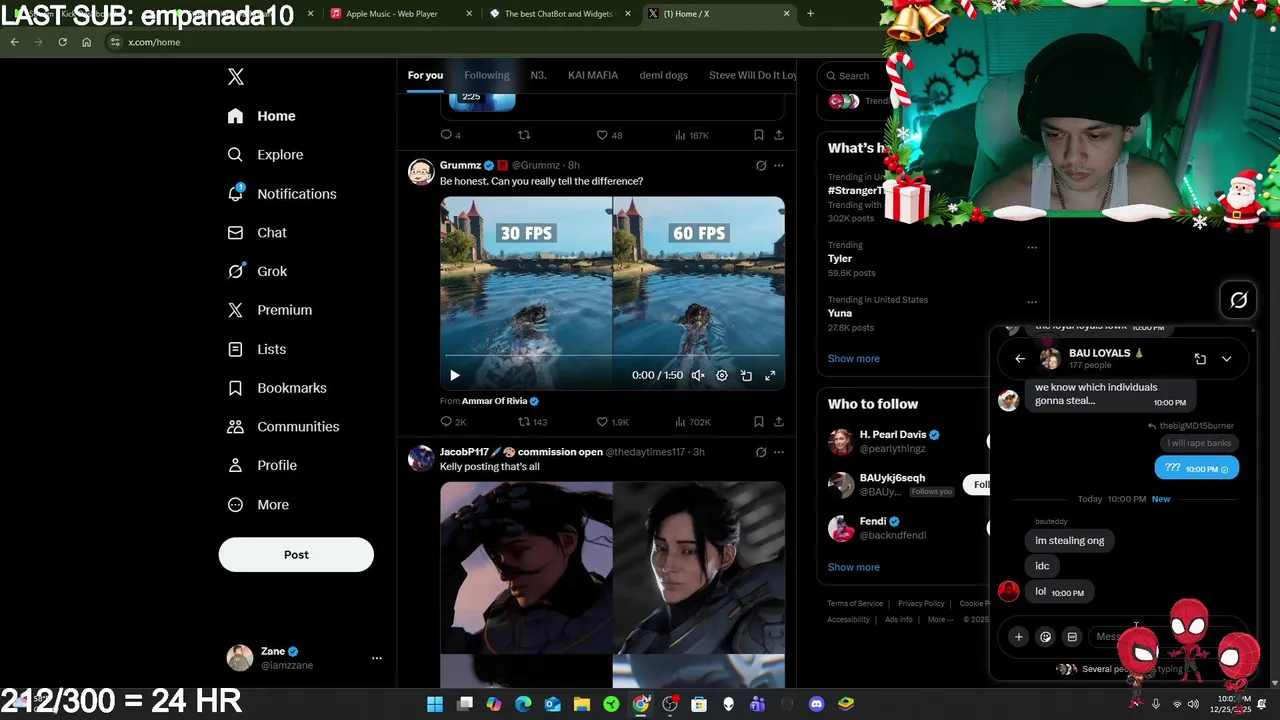Play the 30 FPS vs 60 FPS video

[455, 376]
